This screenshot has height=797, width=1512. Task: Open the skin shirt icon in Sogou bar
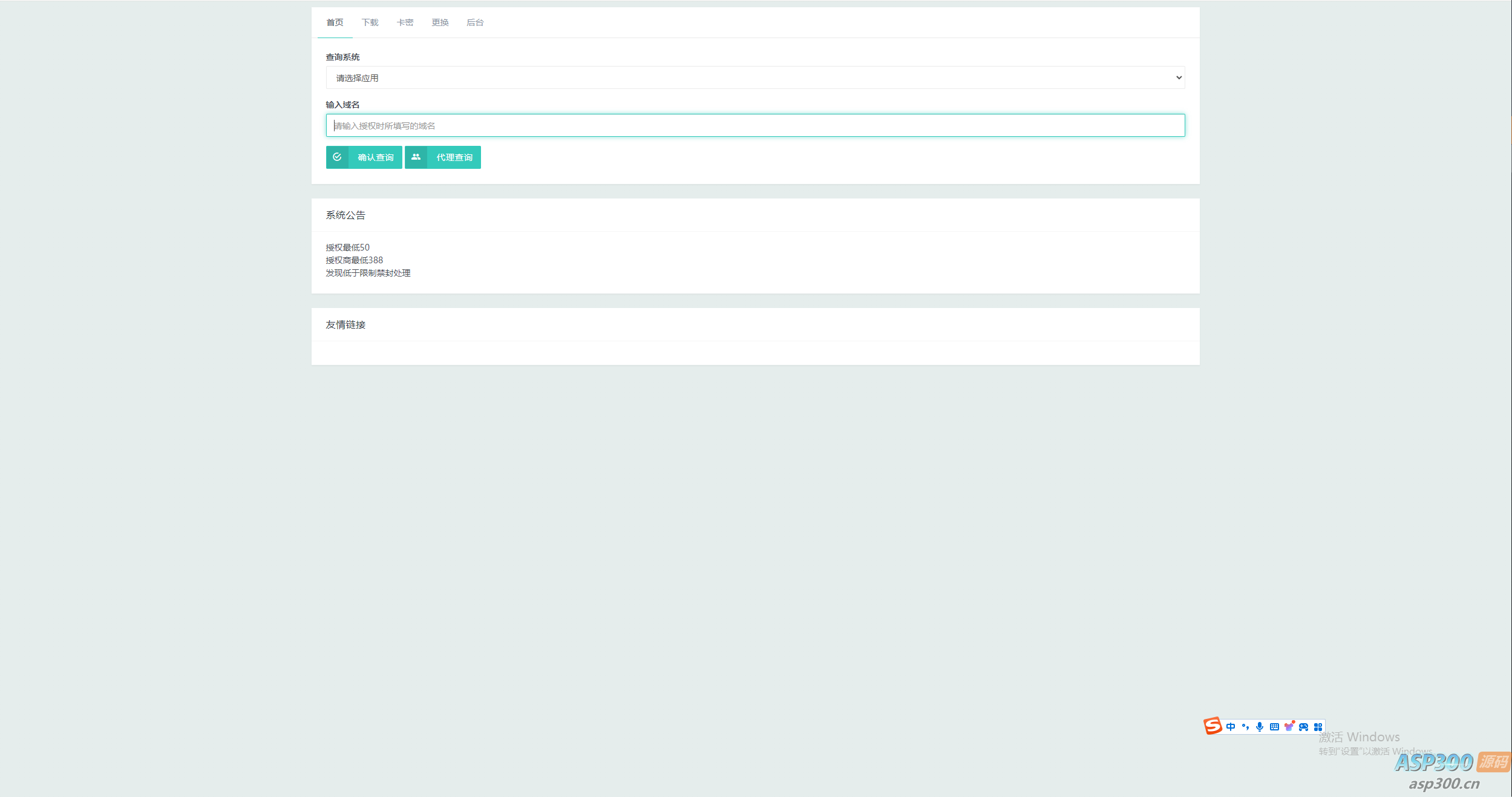pyautogui.click(x=1289, y=726)
